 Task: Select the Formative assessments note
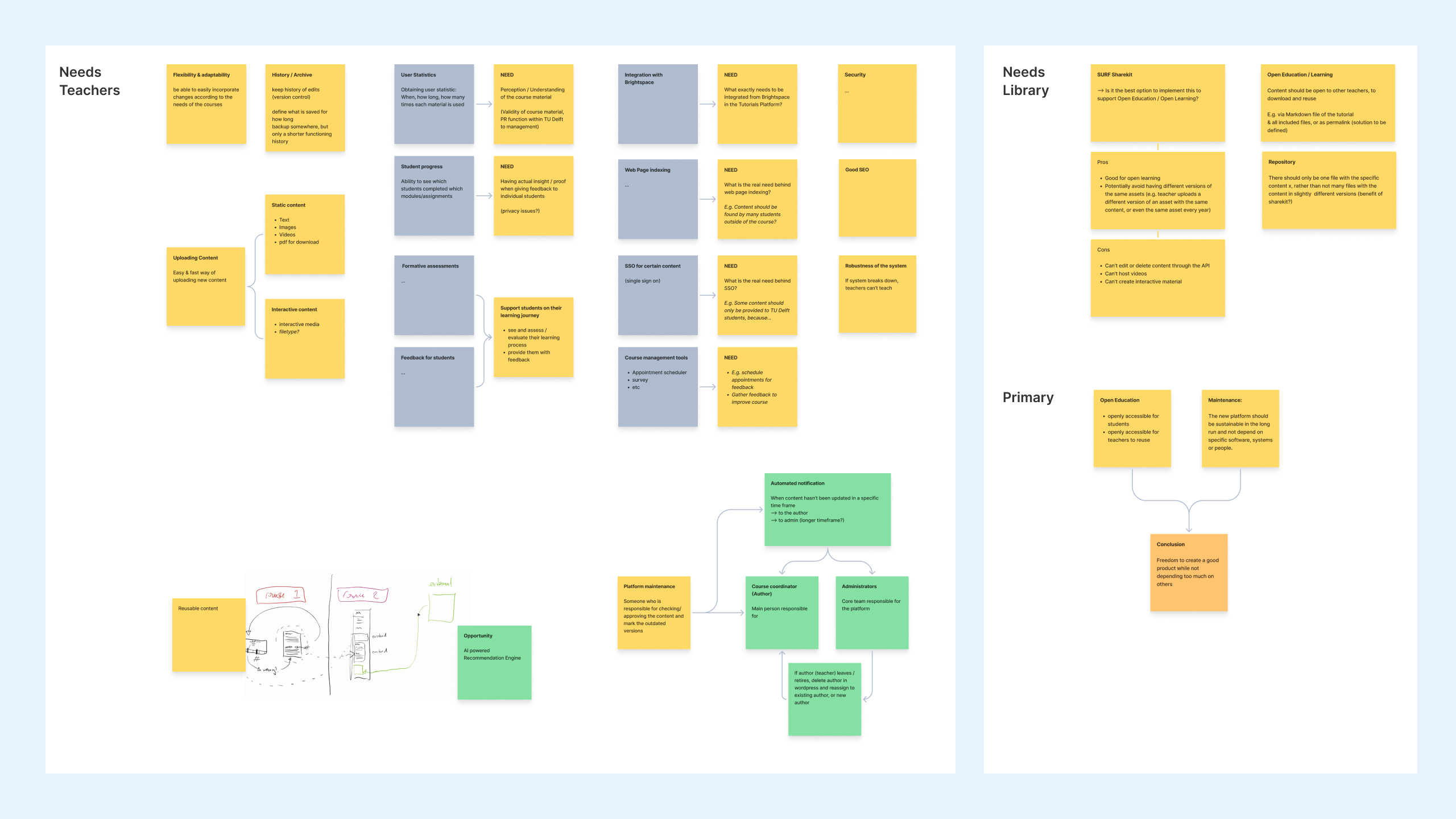tap(433, 296)
